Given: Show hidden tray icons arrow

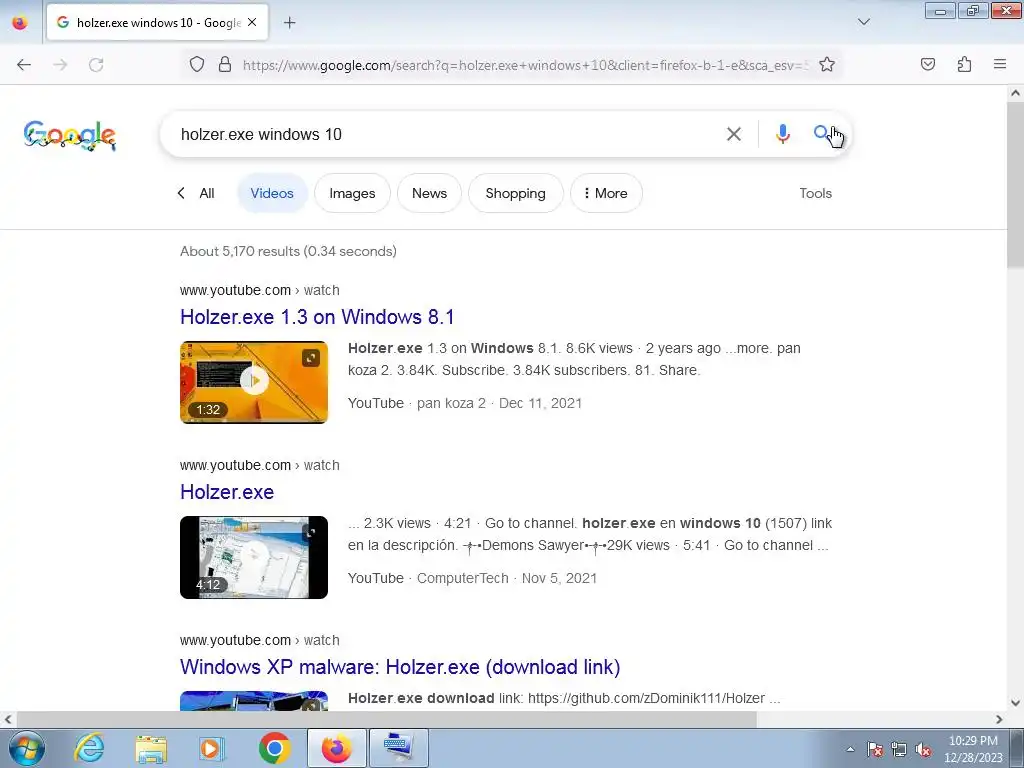Looking at the screenshot, I should click(x=850, y=749).
